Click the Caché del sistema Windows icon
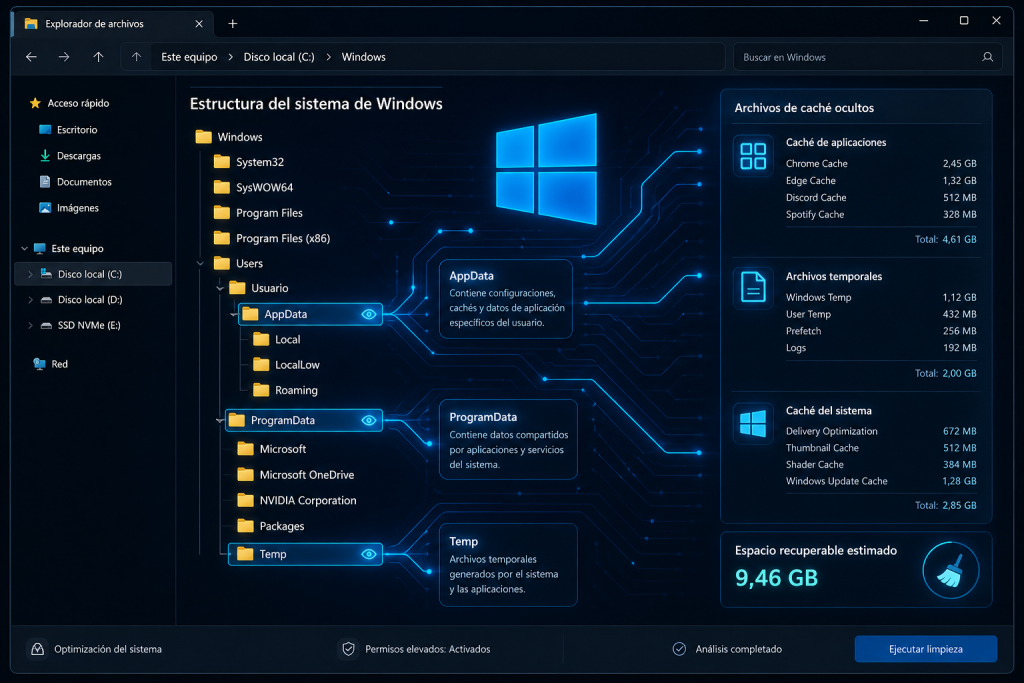The width and height of the screenshot is (1024, 683). (753, 423)
